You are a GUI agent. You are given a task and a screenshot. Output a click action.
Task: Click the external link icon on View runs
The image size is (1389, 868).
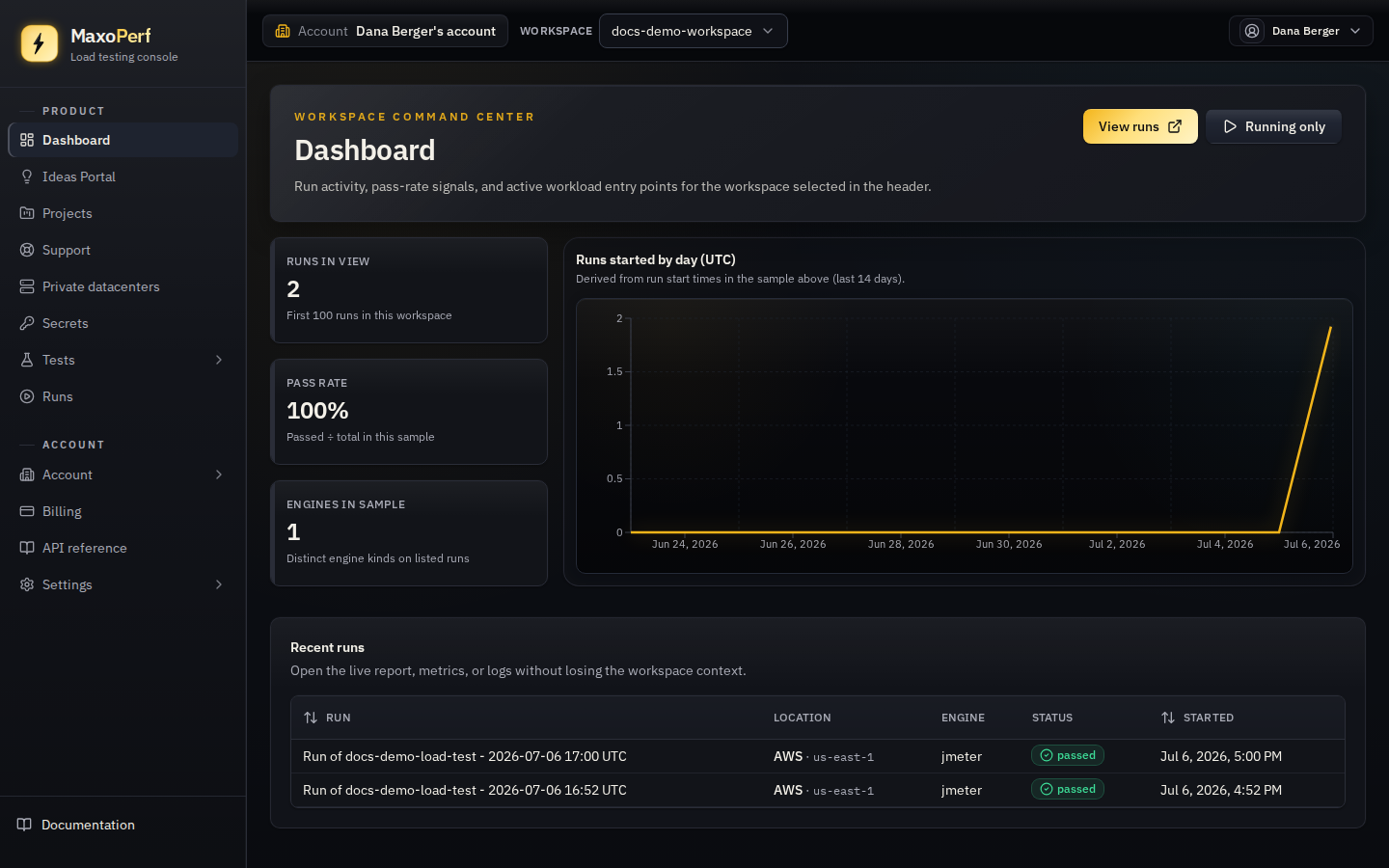click(1175, 126)
